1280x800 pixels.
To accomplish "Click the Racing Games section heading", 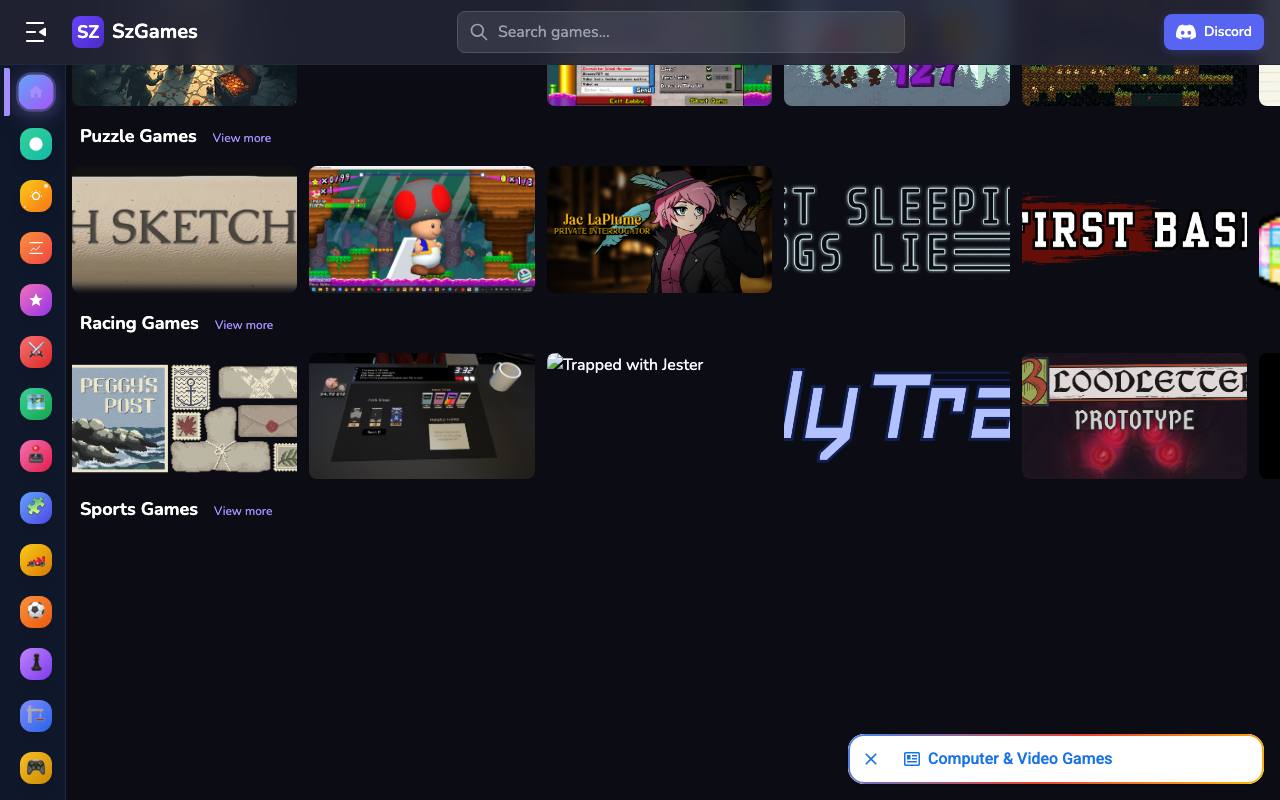I will tap(139, 323).
